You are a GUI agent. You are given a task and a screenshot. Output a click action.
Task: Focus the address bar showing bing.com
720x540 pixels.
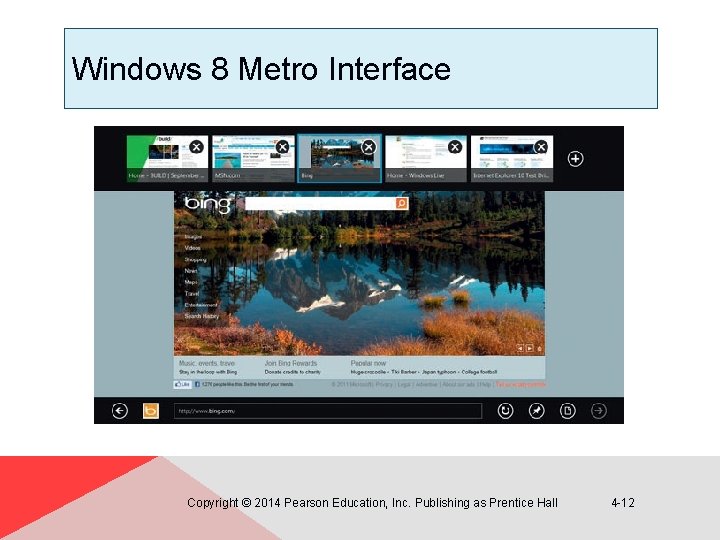click(328, 411)
